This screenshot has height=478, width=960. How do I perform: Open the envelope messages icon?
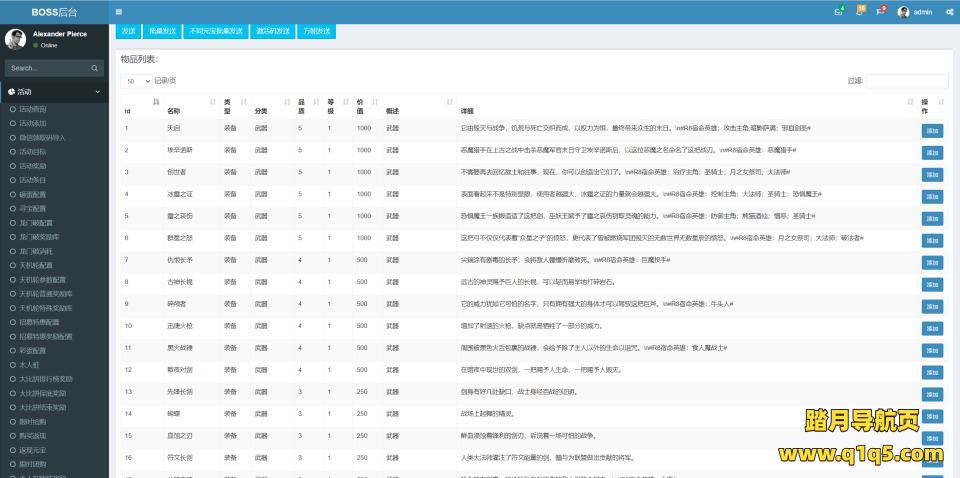click(x=838, y=12)
